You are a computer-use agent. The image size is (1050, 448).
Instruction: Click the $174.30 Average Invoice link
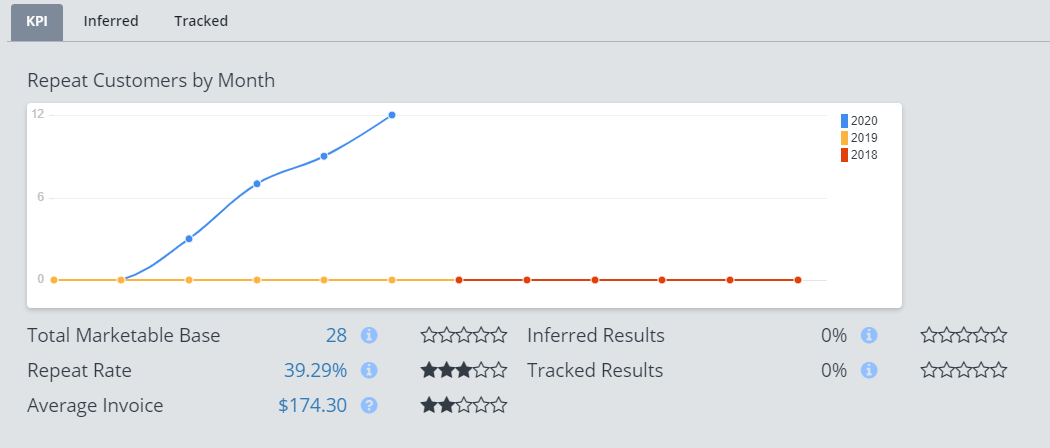(x=312, y=406)
